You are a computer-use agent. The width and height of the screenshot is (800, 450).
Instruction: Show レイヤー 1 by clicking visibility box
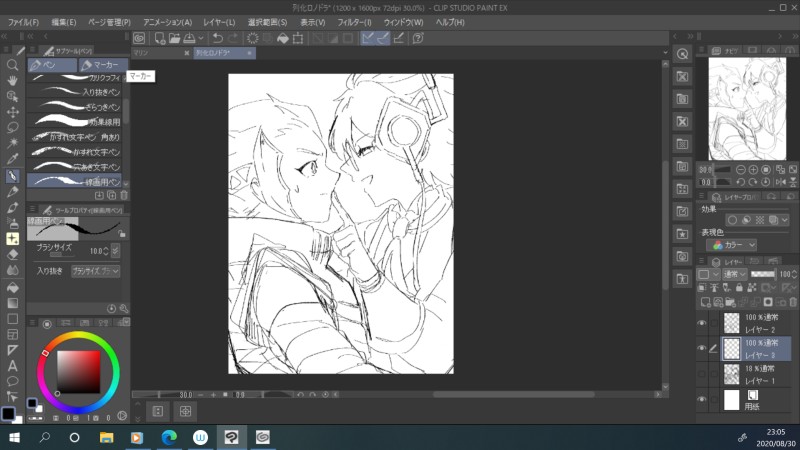tap(702, 374)
